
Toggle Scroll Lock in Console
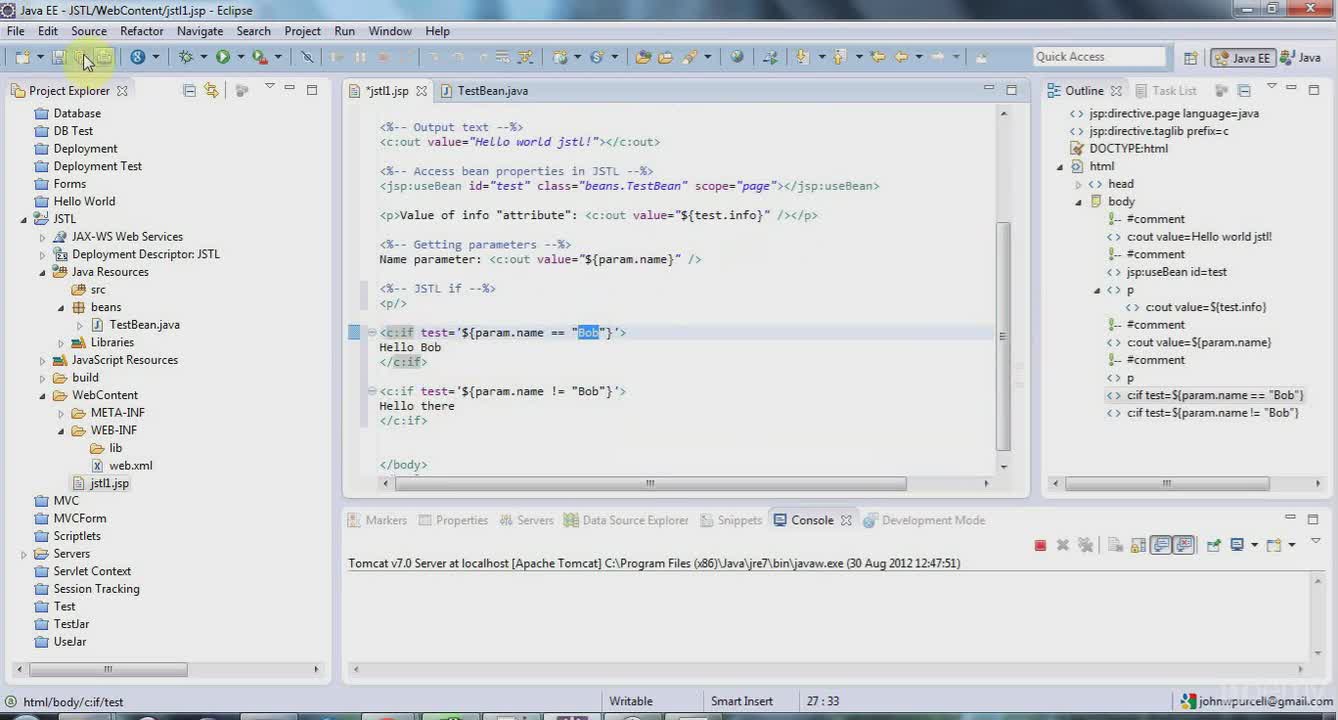(x=1138, y=545)
